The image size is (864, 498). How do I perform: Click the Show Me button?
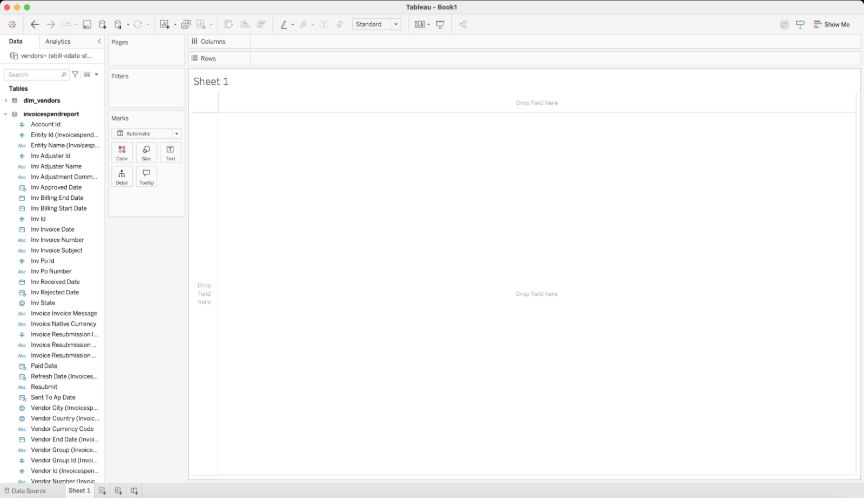pyautogui.click(x=831, y=24)
